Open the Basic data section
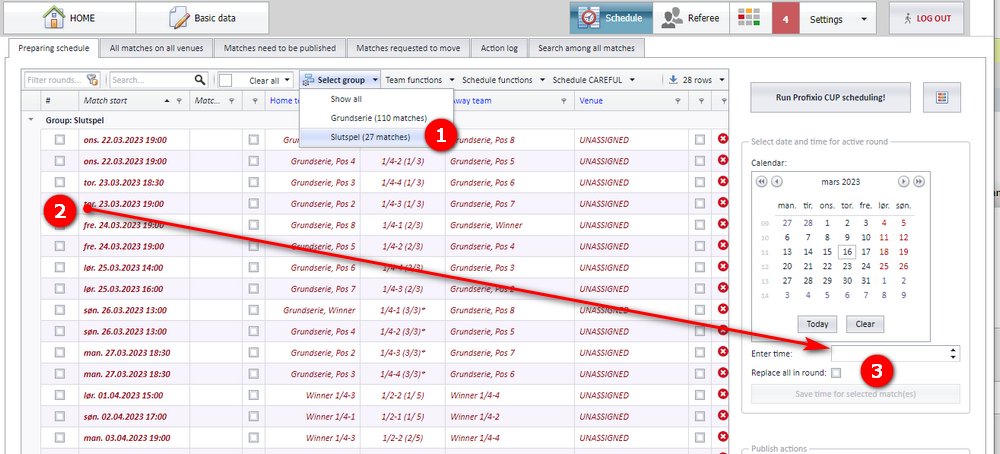Image resolution: width=1000 pixels, height=454 pixels. (202, 18)
